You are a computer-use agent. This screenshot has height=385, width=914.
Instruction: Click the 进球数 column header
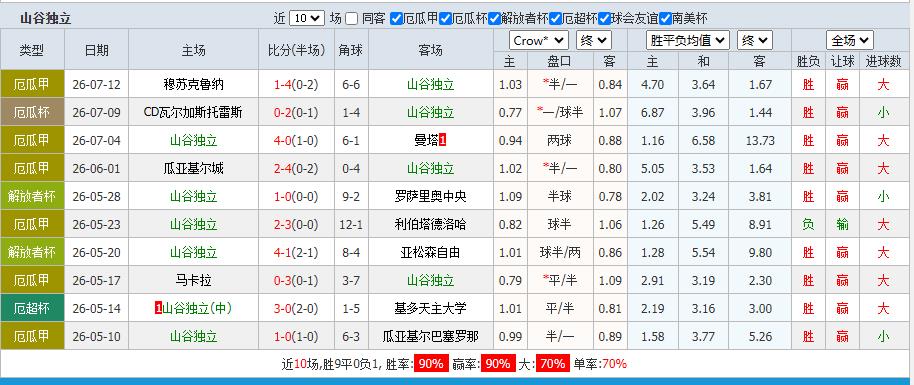pos(883,61)
